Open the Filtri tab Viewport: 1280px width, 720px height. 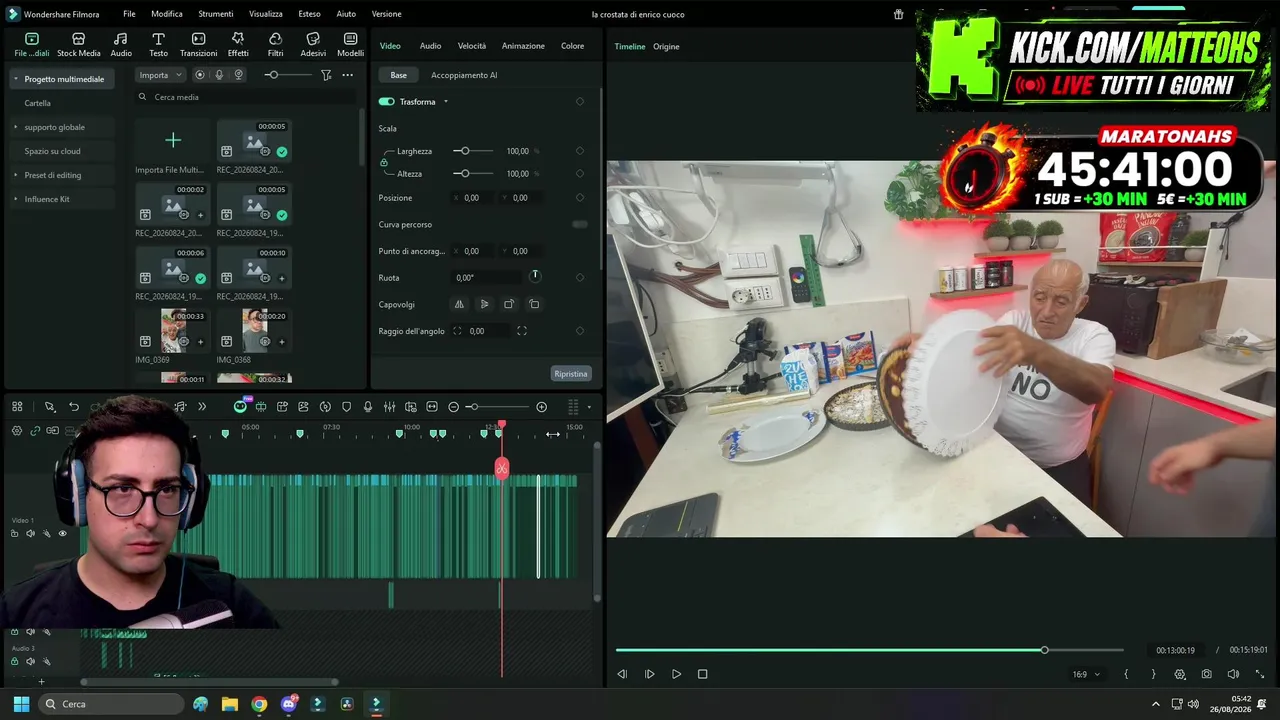coord(275,45)
